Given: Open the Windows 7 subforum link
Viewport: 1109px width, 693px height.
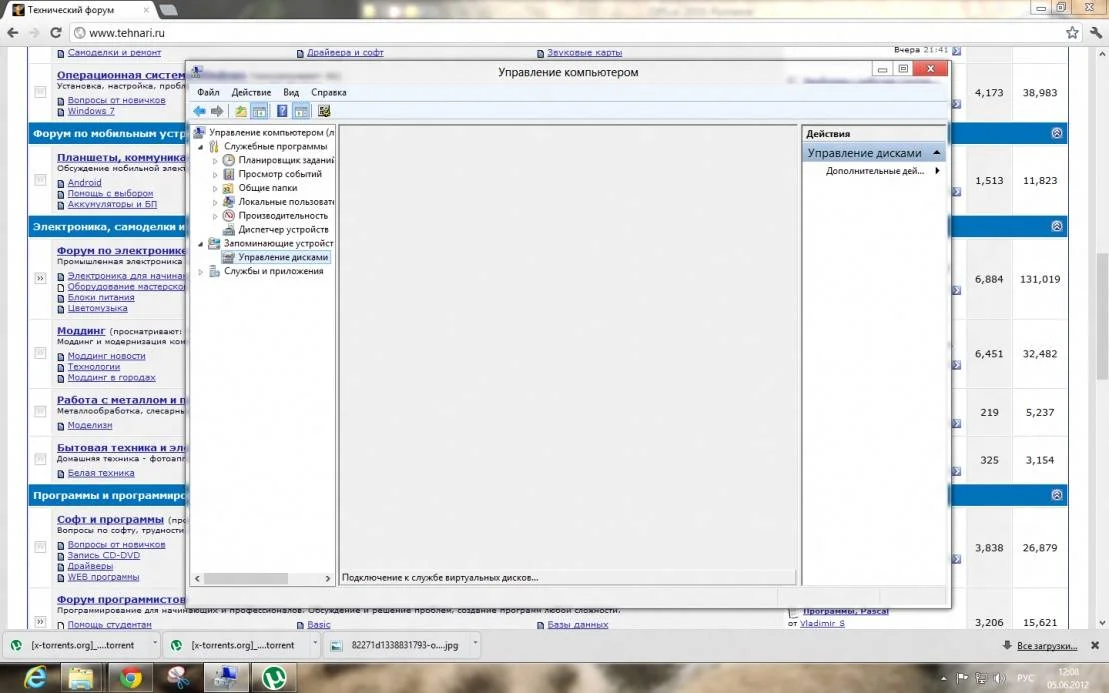Looking at the screenshot, I should point(91,111).
